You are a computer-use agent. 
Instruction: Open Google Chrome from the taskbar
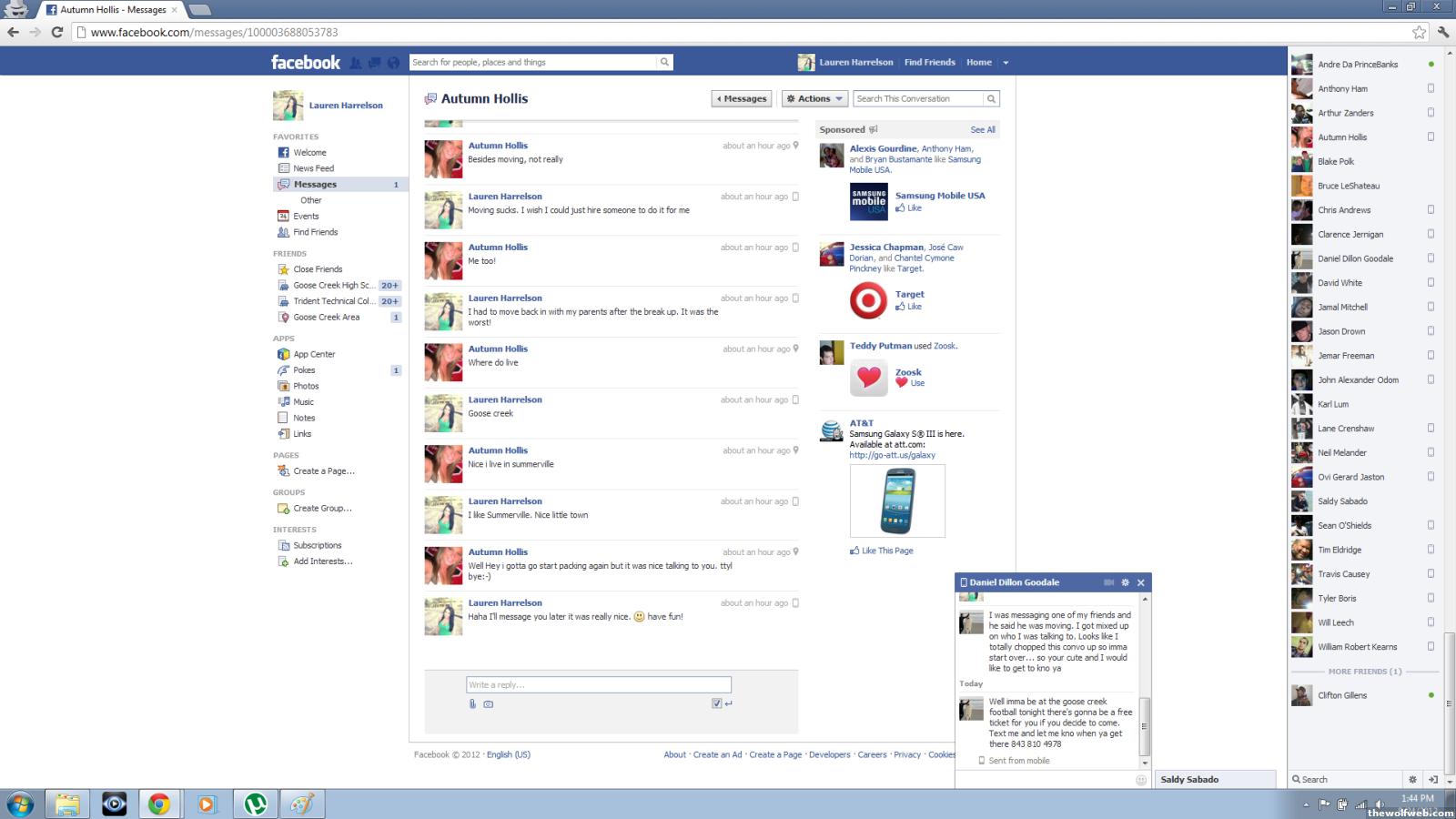click(159, 804)
